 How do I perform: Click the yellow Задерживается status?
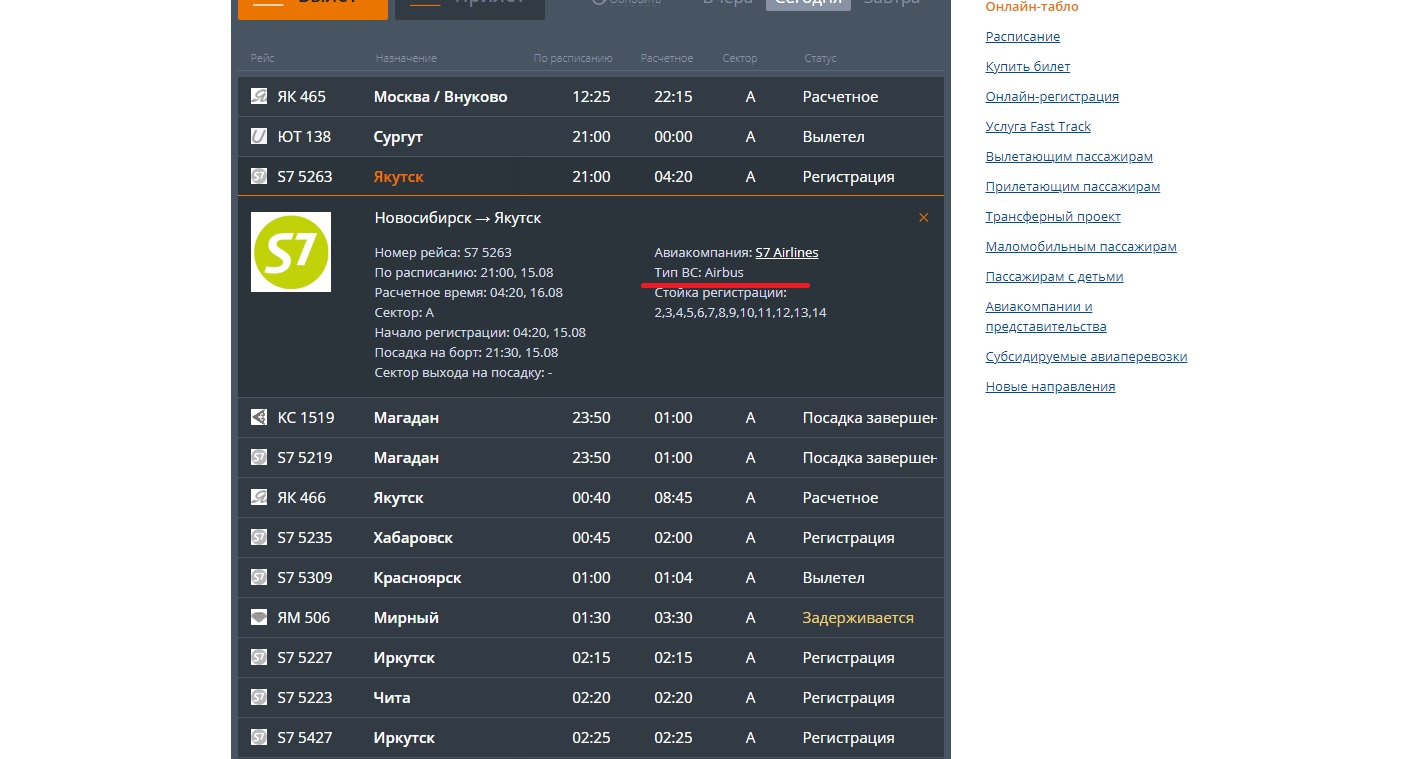(858, 618)
